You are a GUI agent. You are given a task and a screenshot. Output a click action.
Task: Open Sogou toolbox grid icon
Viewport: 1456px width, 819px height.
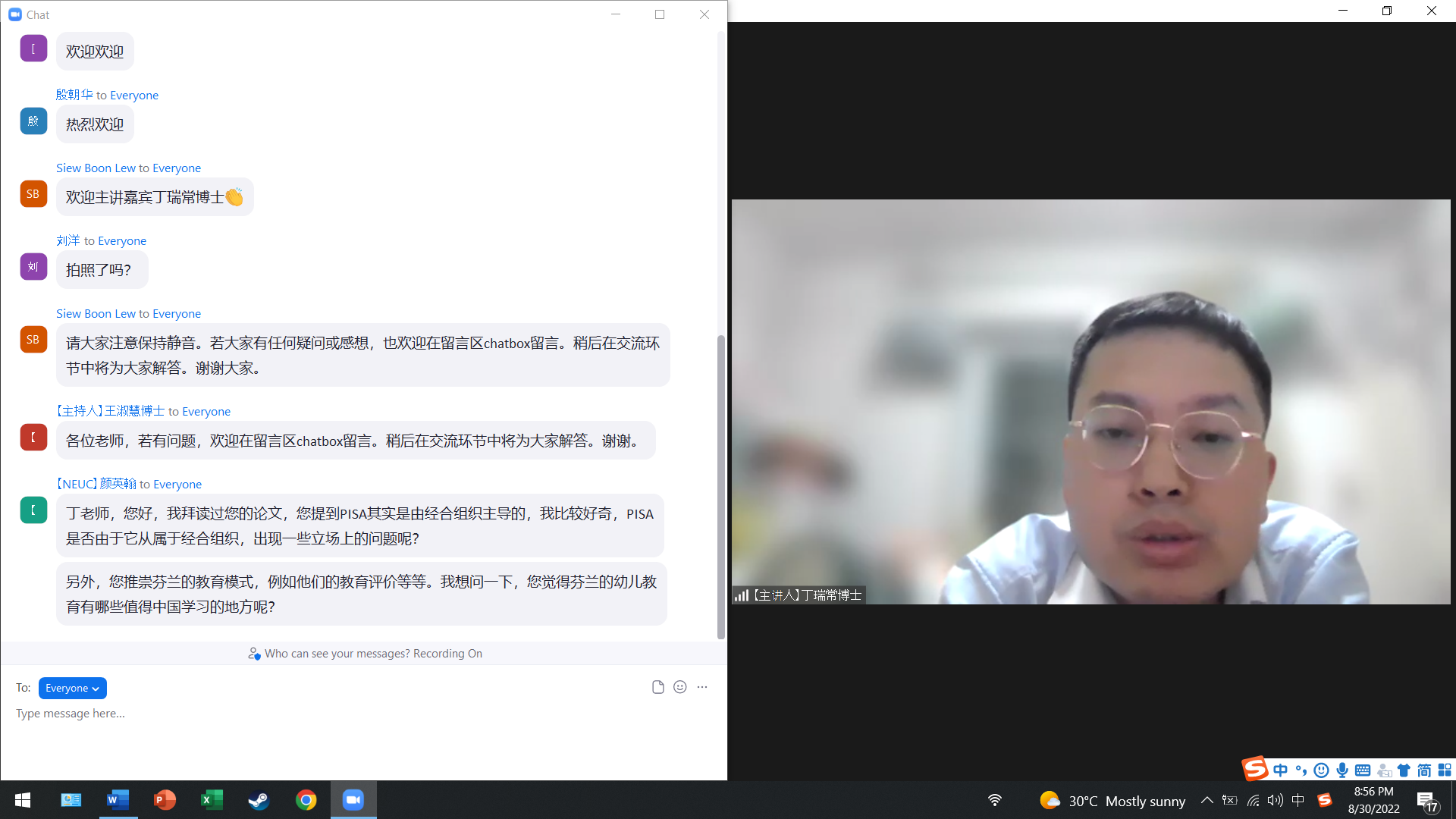coord(1445,770)
